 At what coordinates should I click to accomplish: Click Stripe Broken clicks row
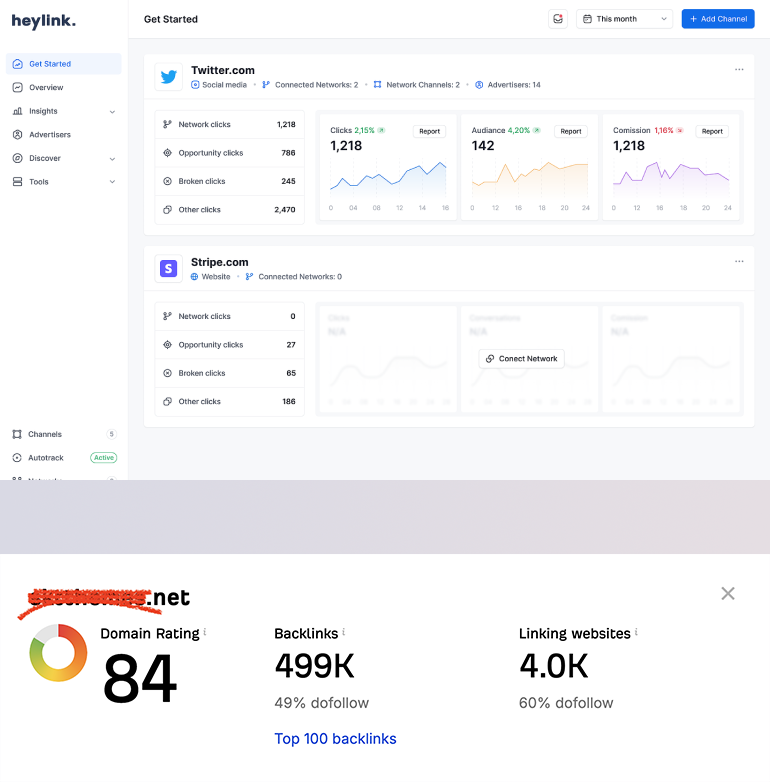(x=229, y=374)
